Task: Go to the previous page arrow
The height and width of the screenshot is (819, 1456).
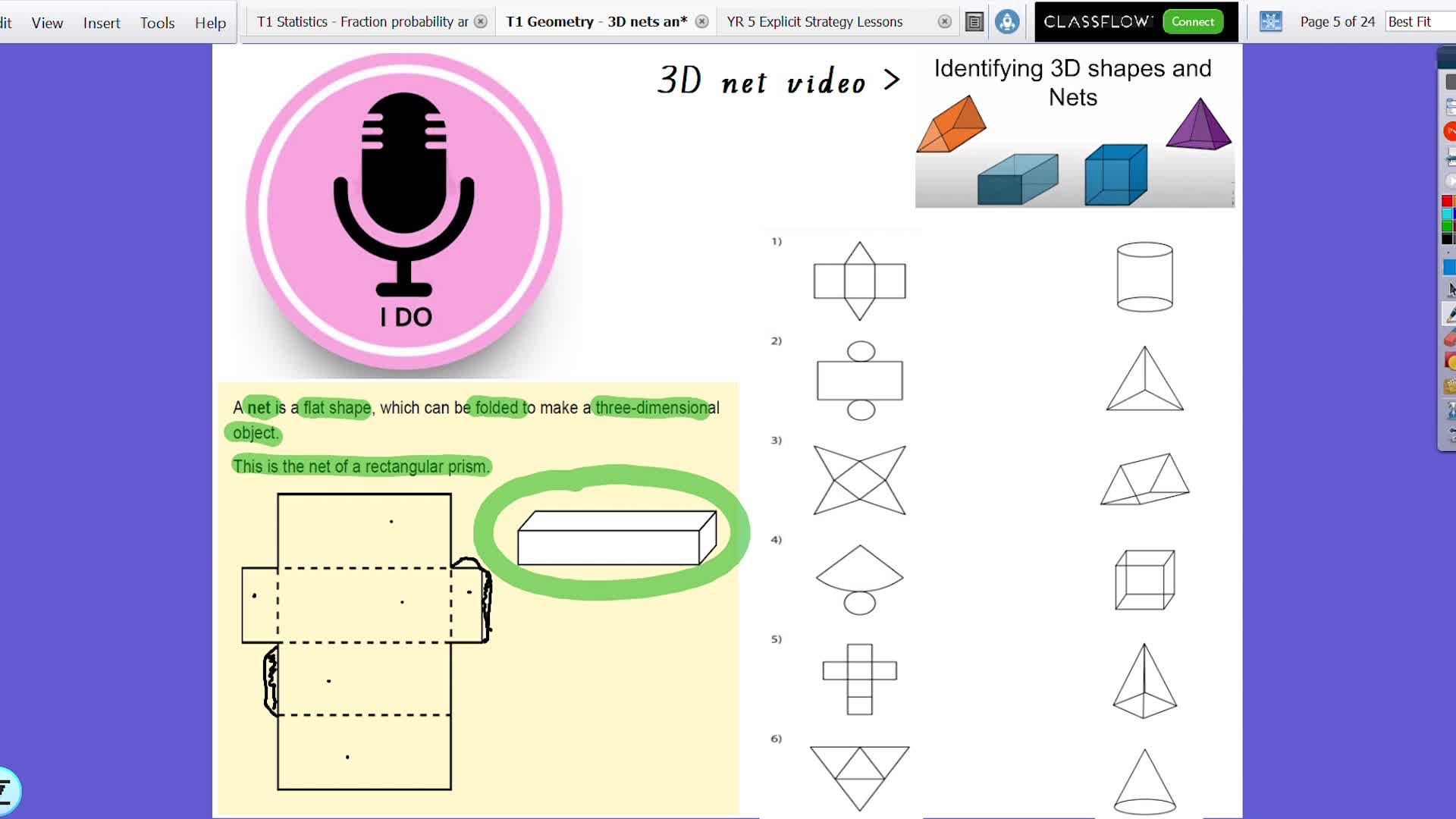Action: click(x=1448, y=155)
